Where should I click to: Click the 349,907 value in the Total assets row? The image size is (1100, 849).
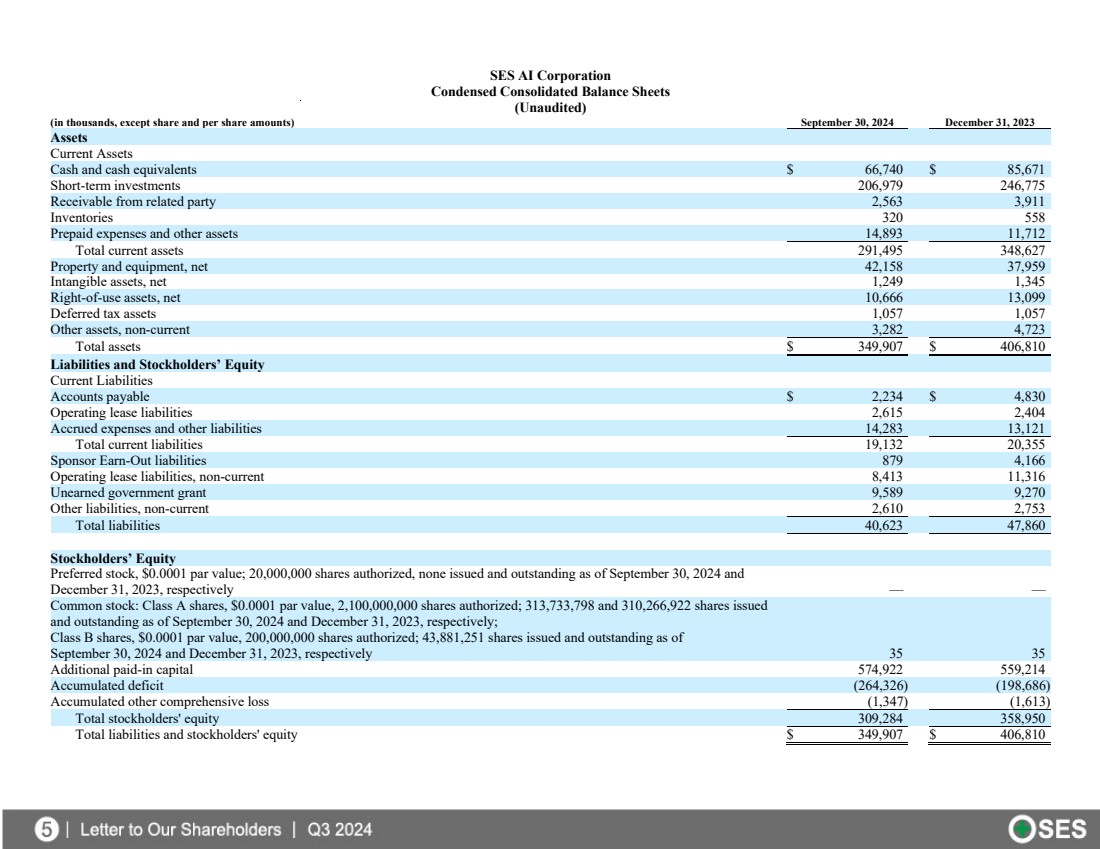coord(880,347)
